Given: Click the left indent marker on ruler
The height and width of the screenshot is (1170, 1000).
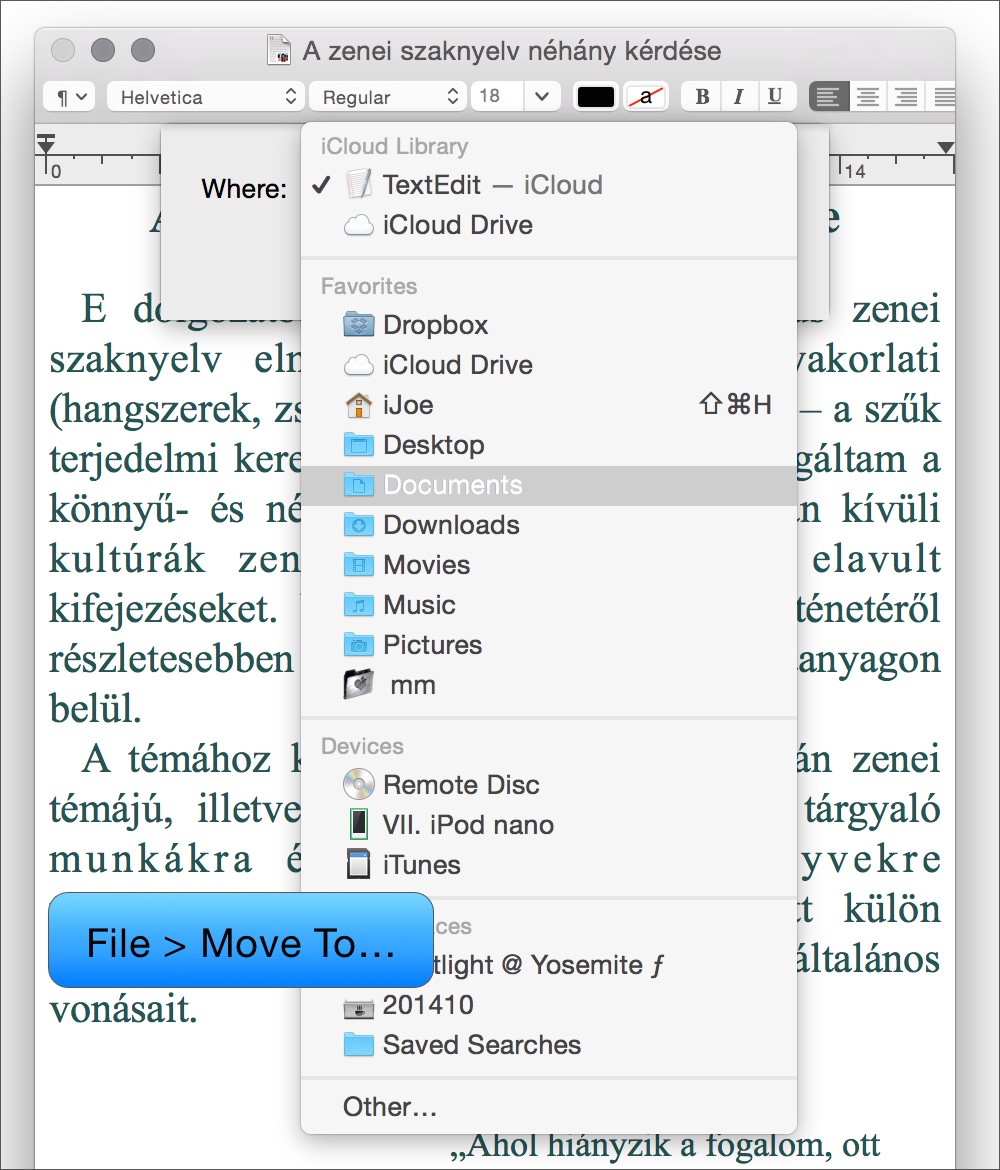Looking at the screenshot, I should pyautogui.click(x=46, y=145).
